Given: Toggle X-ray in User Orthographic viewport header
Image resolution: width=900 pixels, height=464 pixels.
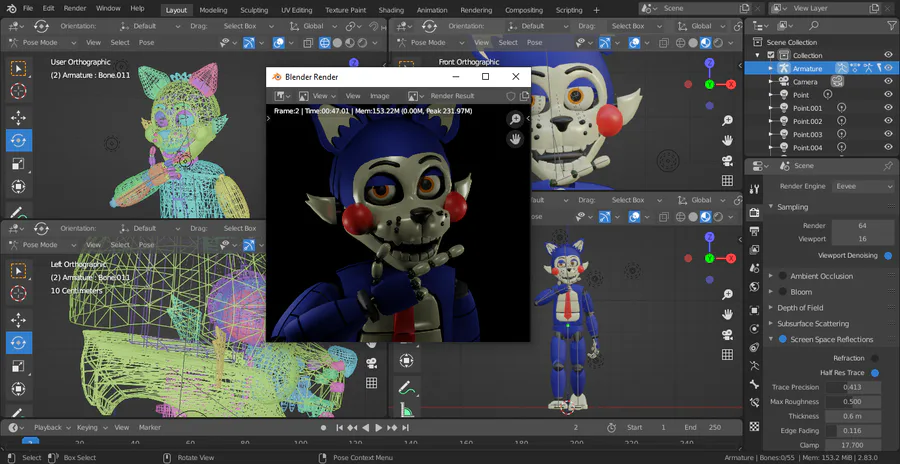Looking at the screenshot, I should coord(308,42).
